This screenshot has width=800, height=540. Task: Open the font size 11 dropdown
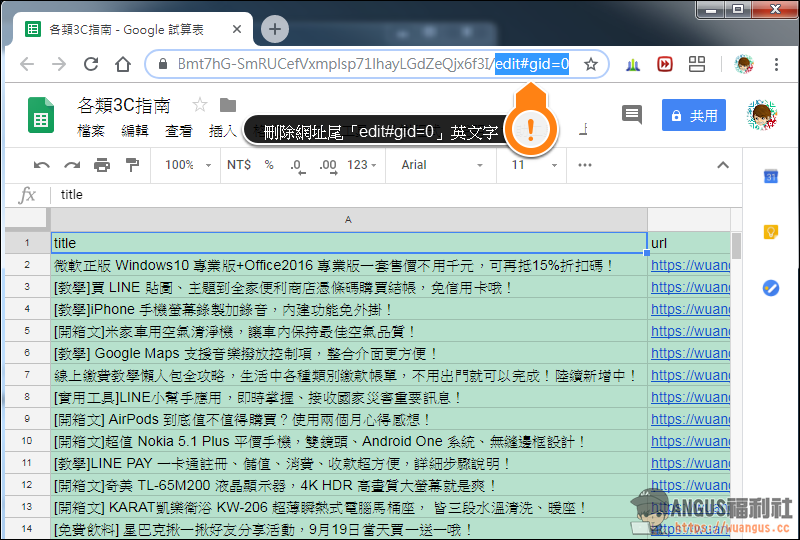534,165
